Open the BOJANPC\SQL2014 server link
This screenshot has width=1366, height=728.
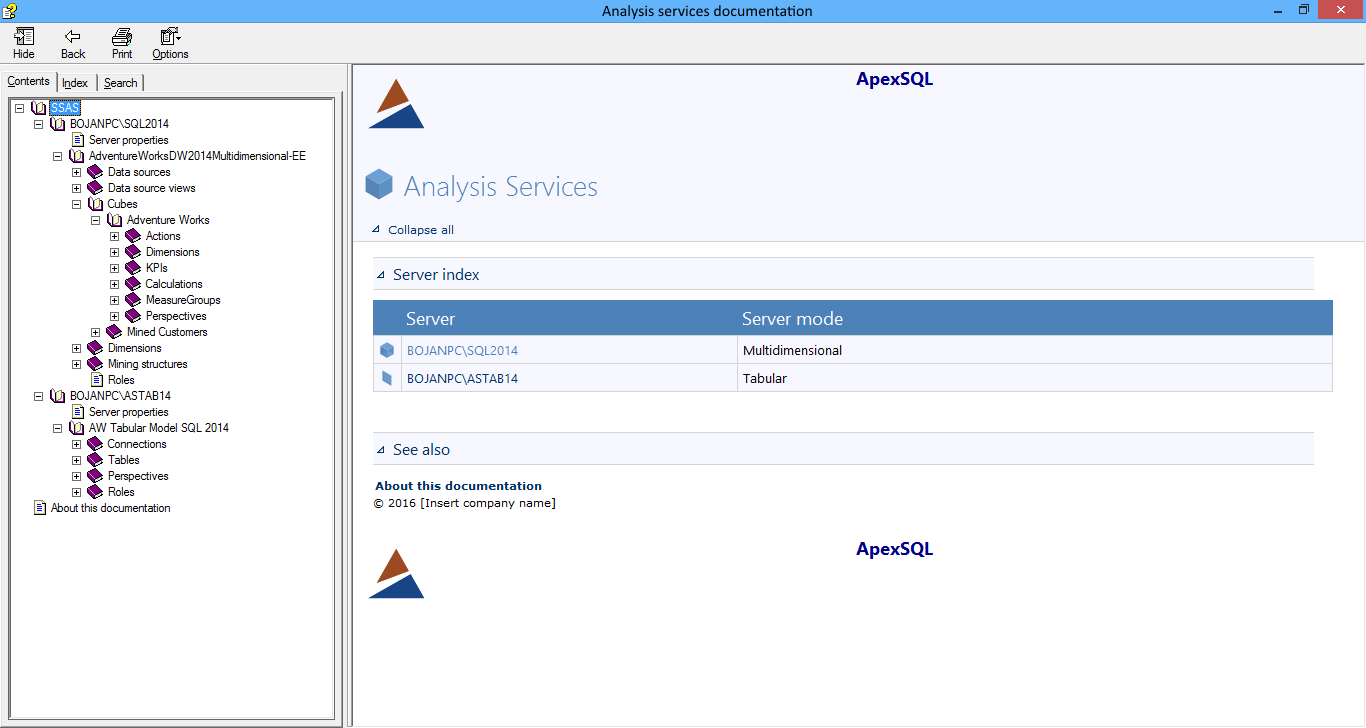pos(462,351)
